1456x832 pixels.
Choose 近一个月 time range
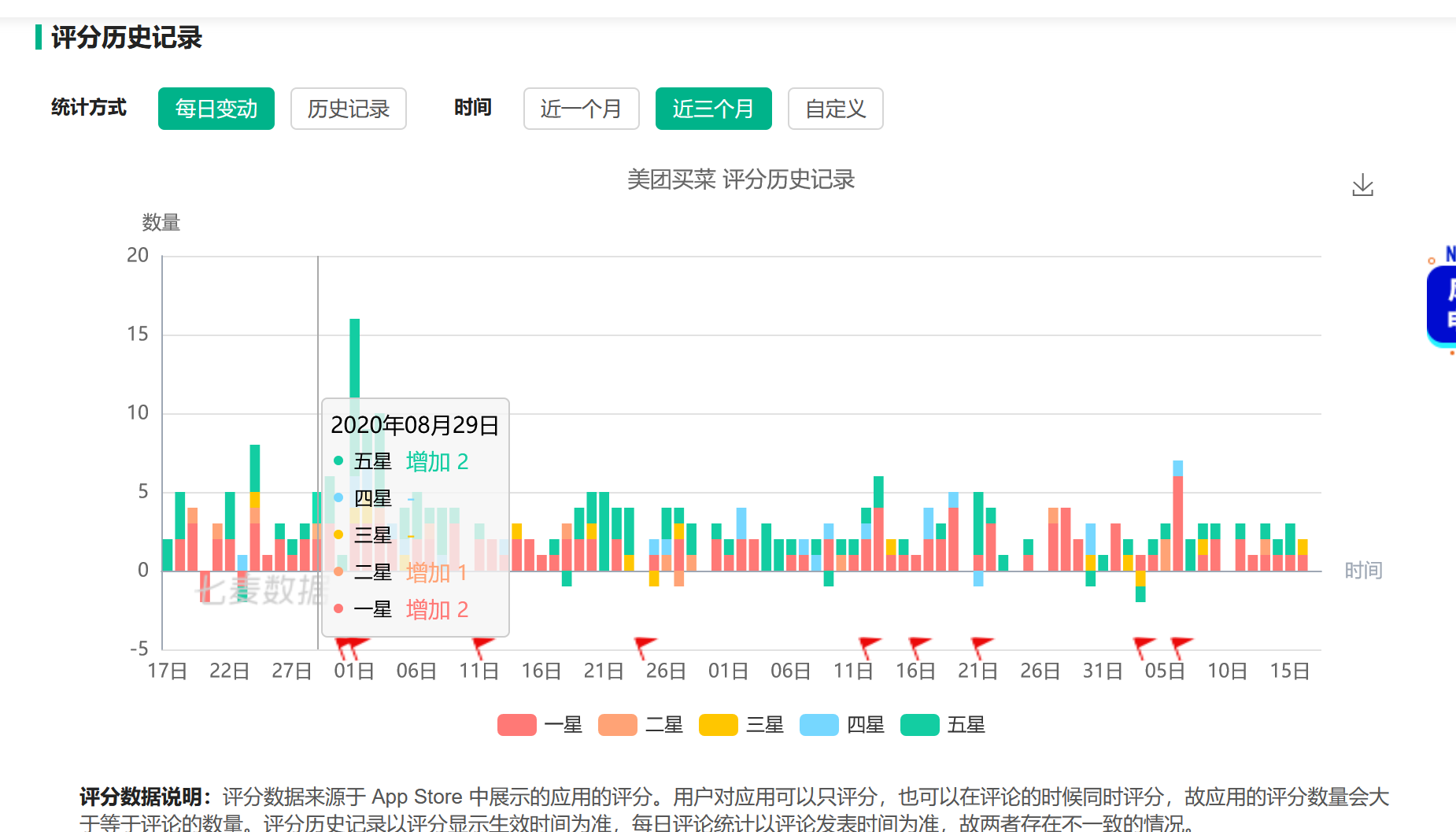(582, 109)
